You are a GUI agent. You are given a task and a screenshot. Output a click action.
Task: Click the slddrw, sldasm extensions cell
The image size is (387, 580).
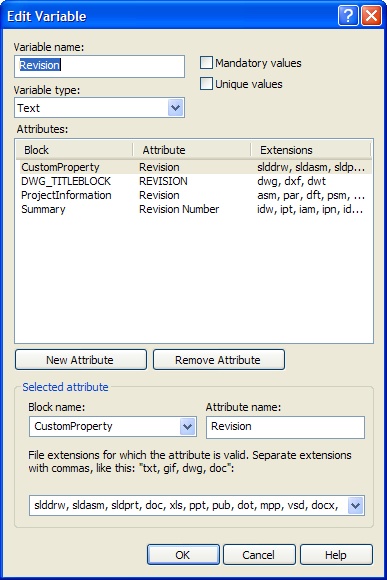click(311, 167)
